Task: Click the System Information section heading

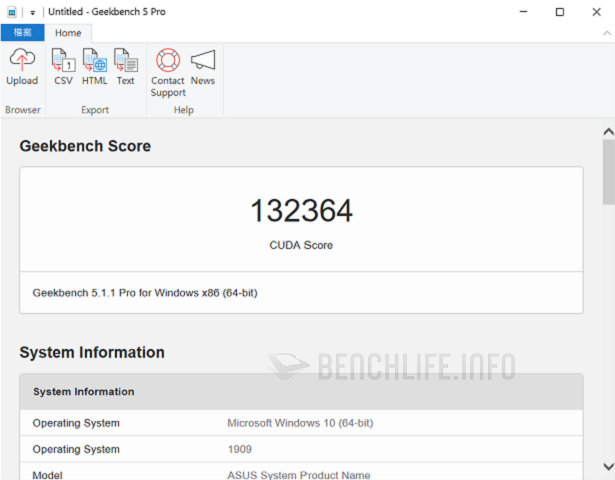Action: (x=92, y=352)
